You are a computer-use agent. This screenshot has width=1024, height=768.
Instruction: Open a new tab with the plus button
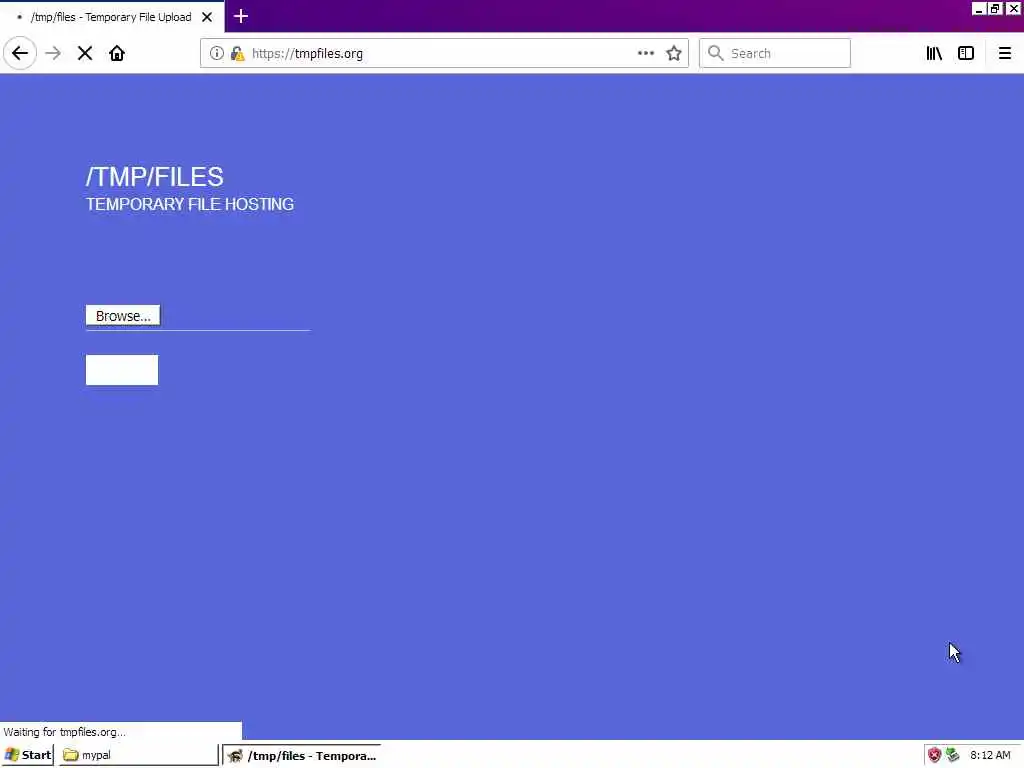(x=240, y=16)
